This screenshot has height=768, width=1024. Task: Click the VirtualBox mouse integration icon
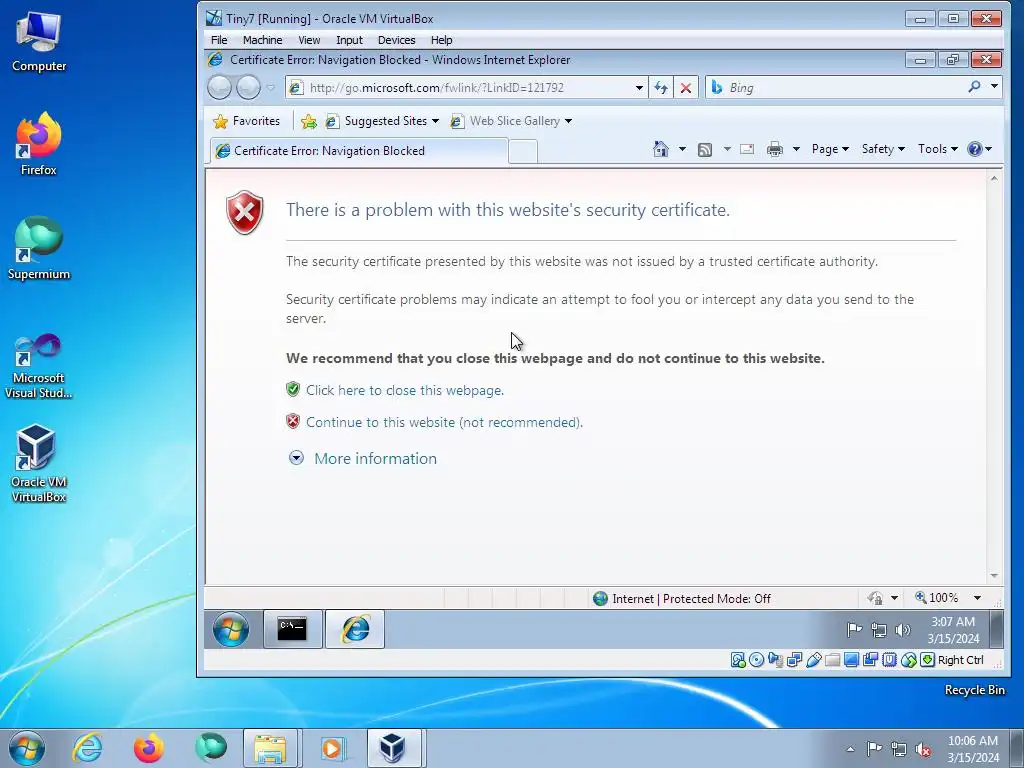coord(908,660)
